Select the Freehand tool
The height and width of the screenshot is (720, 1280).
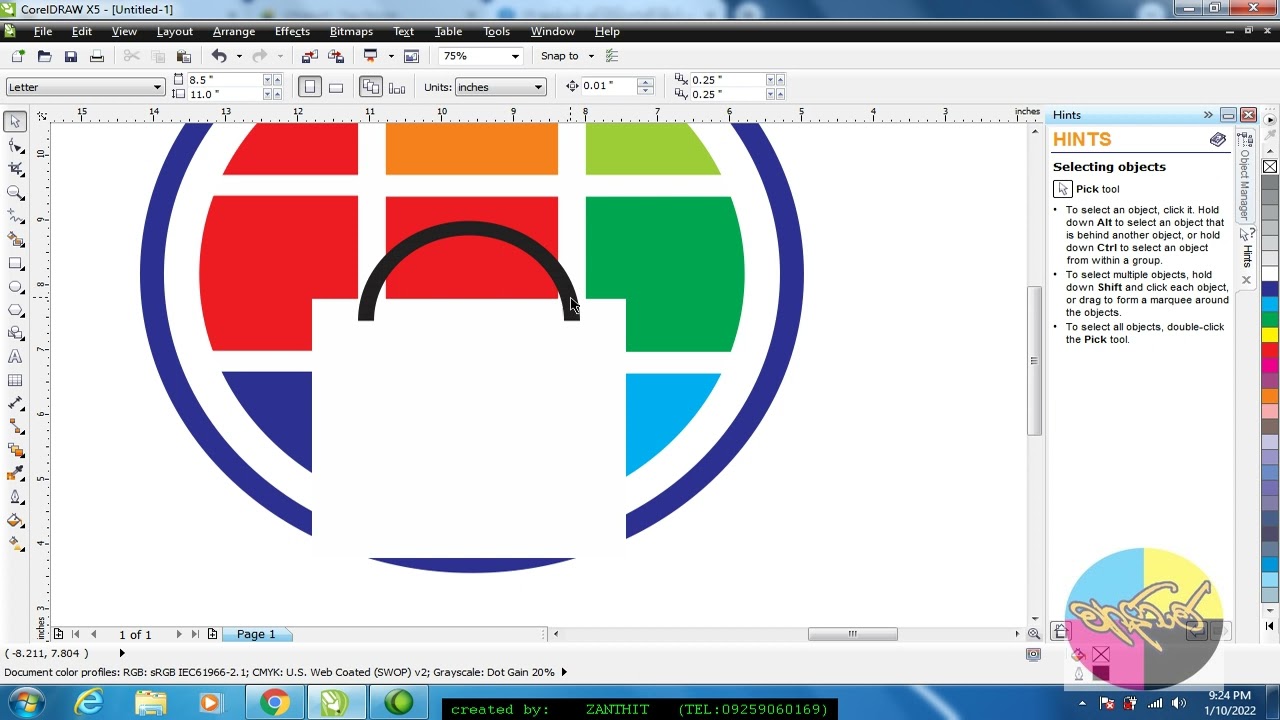[x=16, y=217]
